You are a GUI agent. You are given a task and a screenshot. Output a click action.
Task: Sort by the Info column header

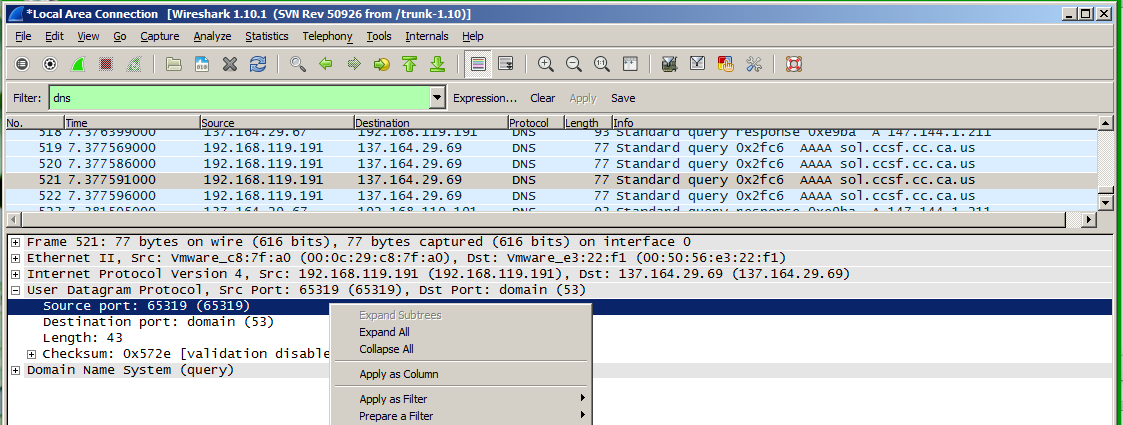[x=854, y=123]
